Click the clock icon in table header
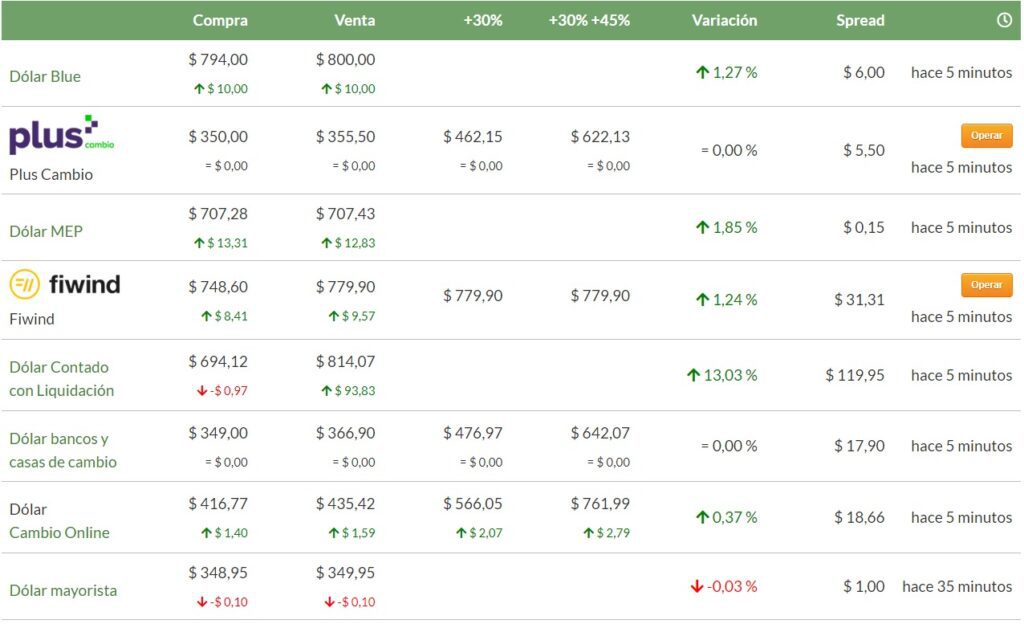 coord(1004,20)
